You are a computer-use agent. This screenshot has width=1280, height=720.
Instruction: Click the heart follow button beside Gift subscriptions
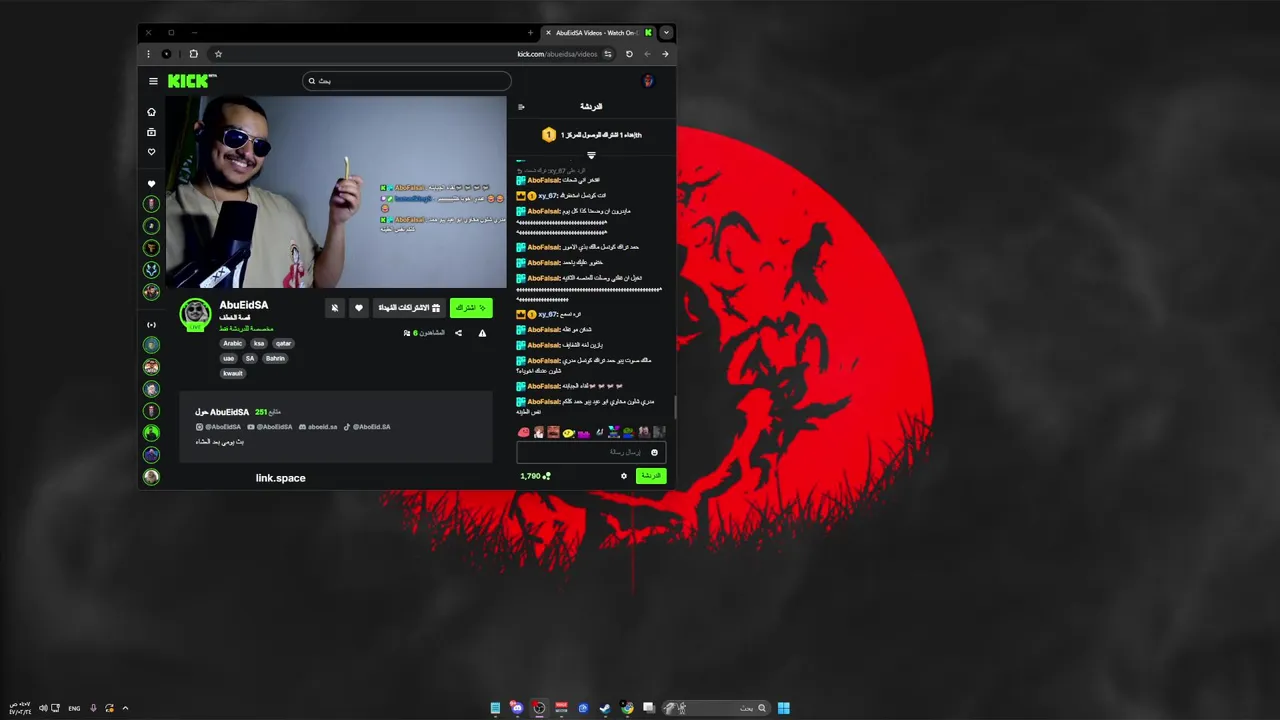pyautogui.click(x=359, y=308)
